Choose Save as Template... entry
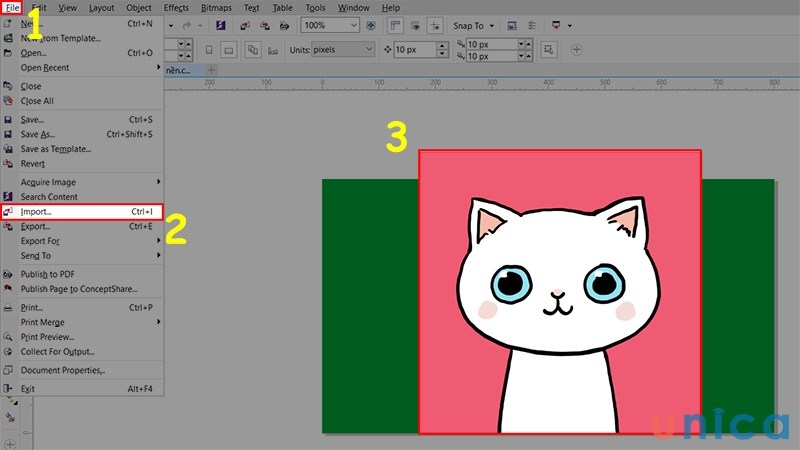Image resolution: width=800 pixels, height=450 pixels. pos(82,149)
